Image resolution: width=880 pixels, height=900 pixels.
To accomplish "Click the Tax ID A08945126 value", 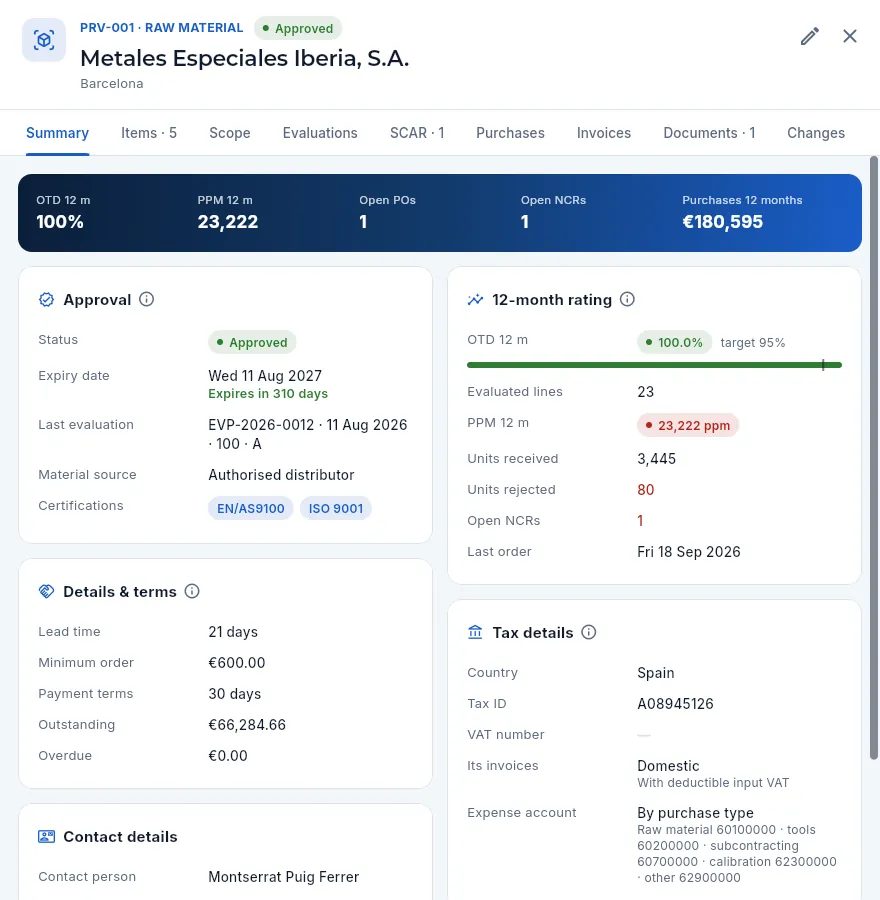I will coord(675,704).
